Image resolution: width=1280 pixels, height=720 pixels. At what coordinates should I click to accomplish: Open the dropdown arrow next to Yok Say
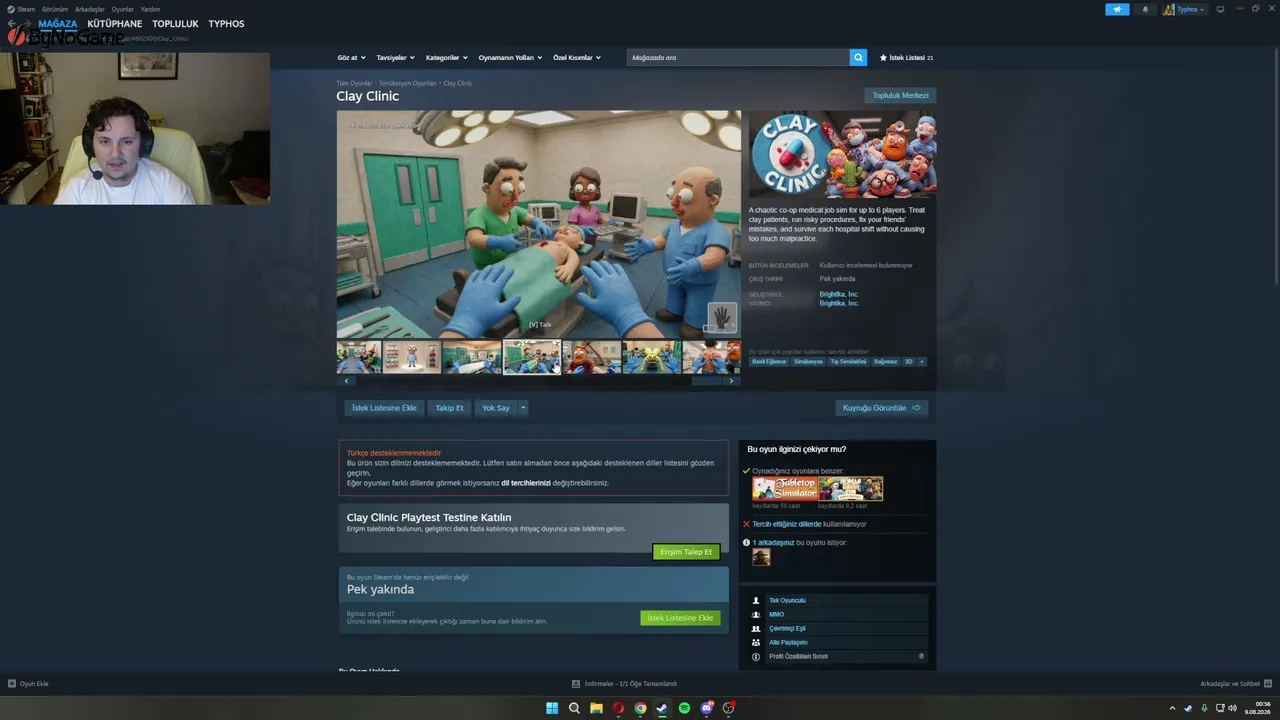click(x=522, y=408)
